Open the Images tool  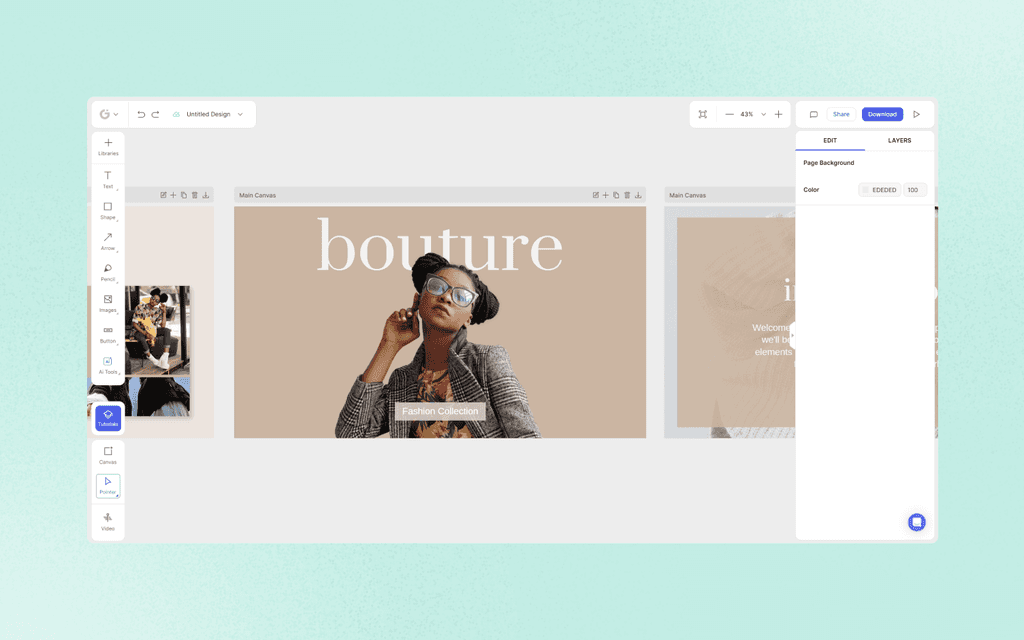click(x=107, y=301)
